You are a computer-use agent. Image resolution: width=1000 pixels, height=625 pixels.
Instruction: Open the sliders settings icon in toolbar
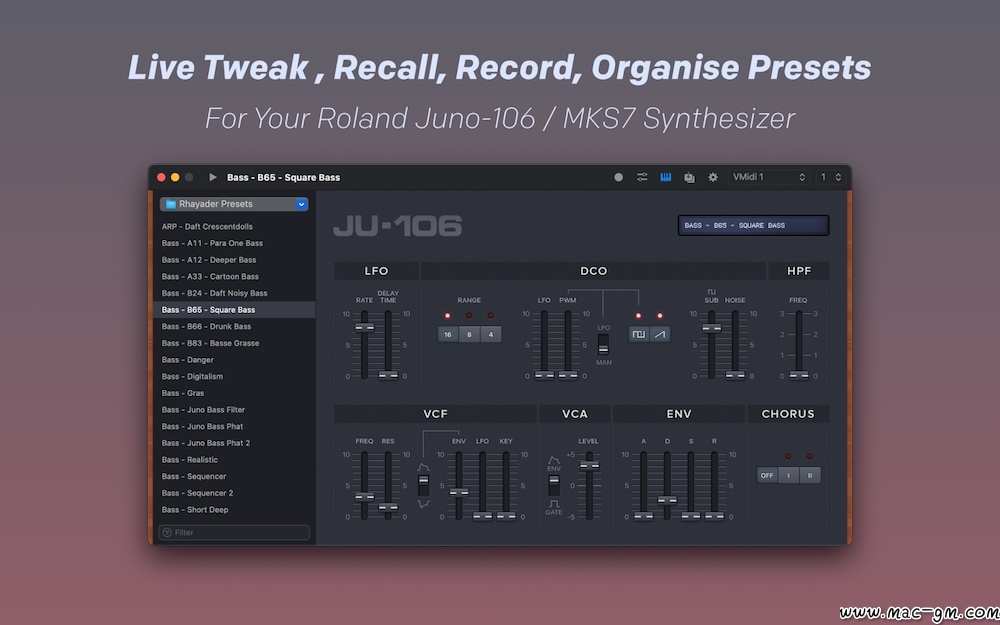point(642,177)
